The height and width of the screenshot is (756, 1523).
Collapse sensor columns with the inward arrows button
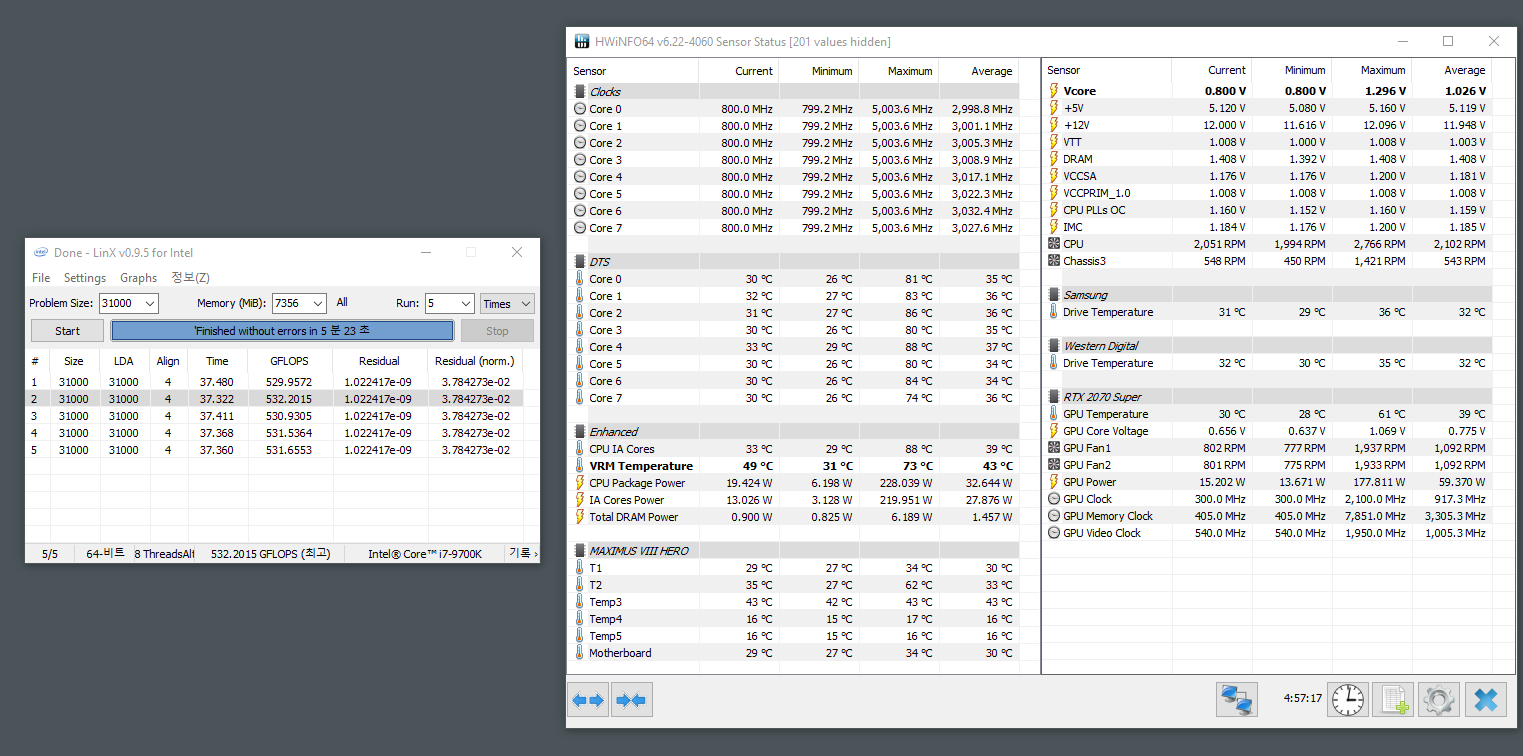tap(632, 700)
